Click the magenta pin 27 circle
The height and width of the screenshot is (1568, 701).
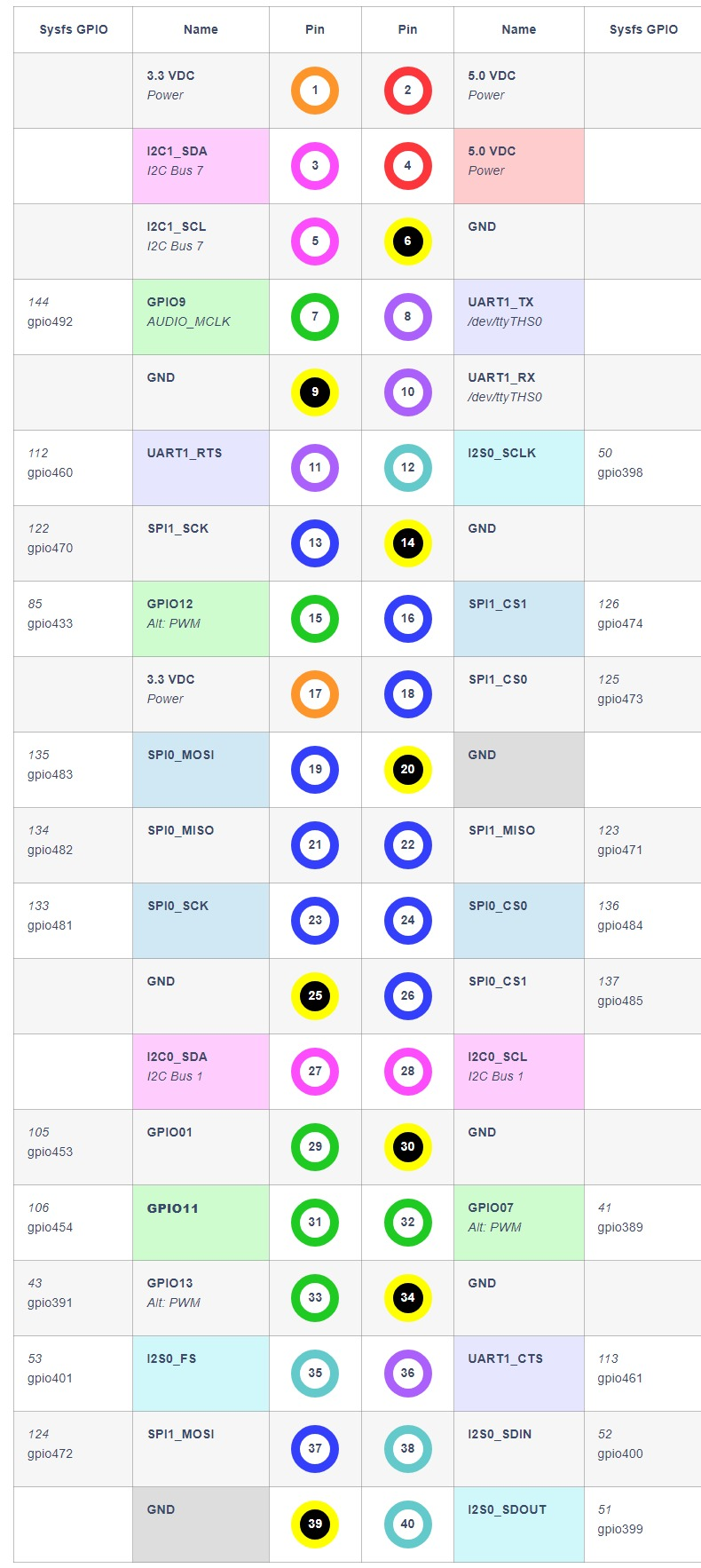(315, 1072)
